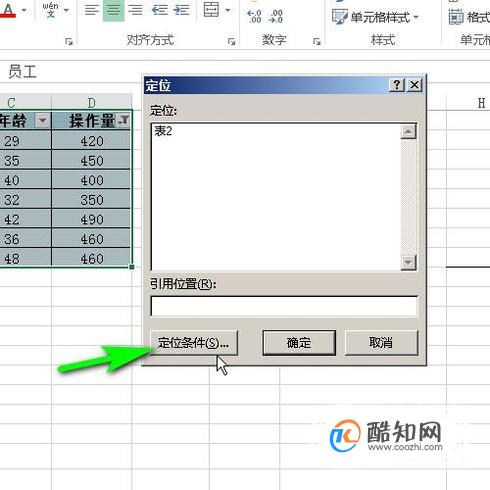Image resolution: width=490 pixels, height=490 pixels.
Task: Select 表2 in the 定位 list
Action: [x=163, y=131]
